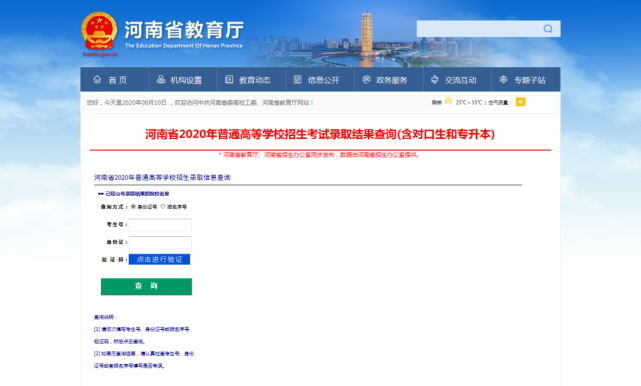Click the 考生号 input field

(160, 225)
